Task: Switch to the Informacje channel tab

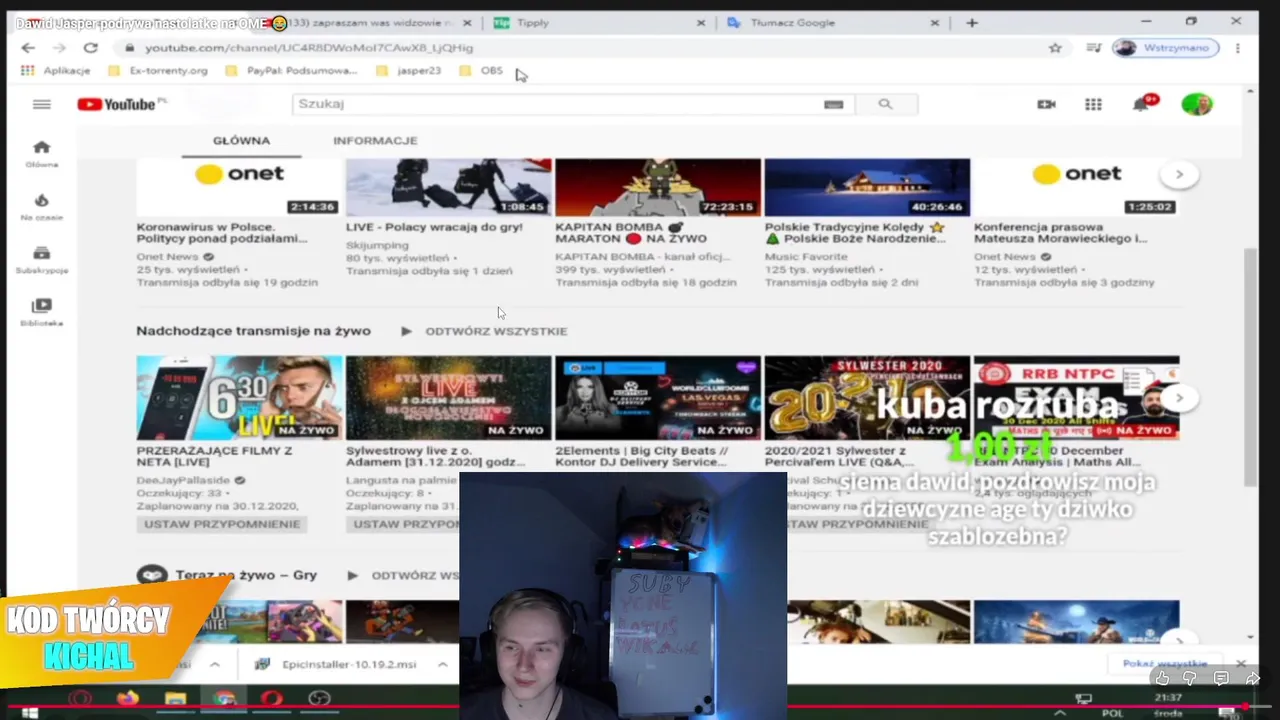Action: click(375, 141)
